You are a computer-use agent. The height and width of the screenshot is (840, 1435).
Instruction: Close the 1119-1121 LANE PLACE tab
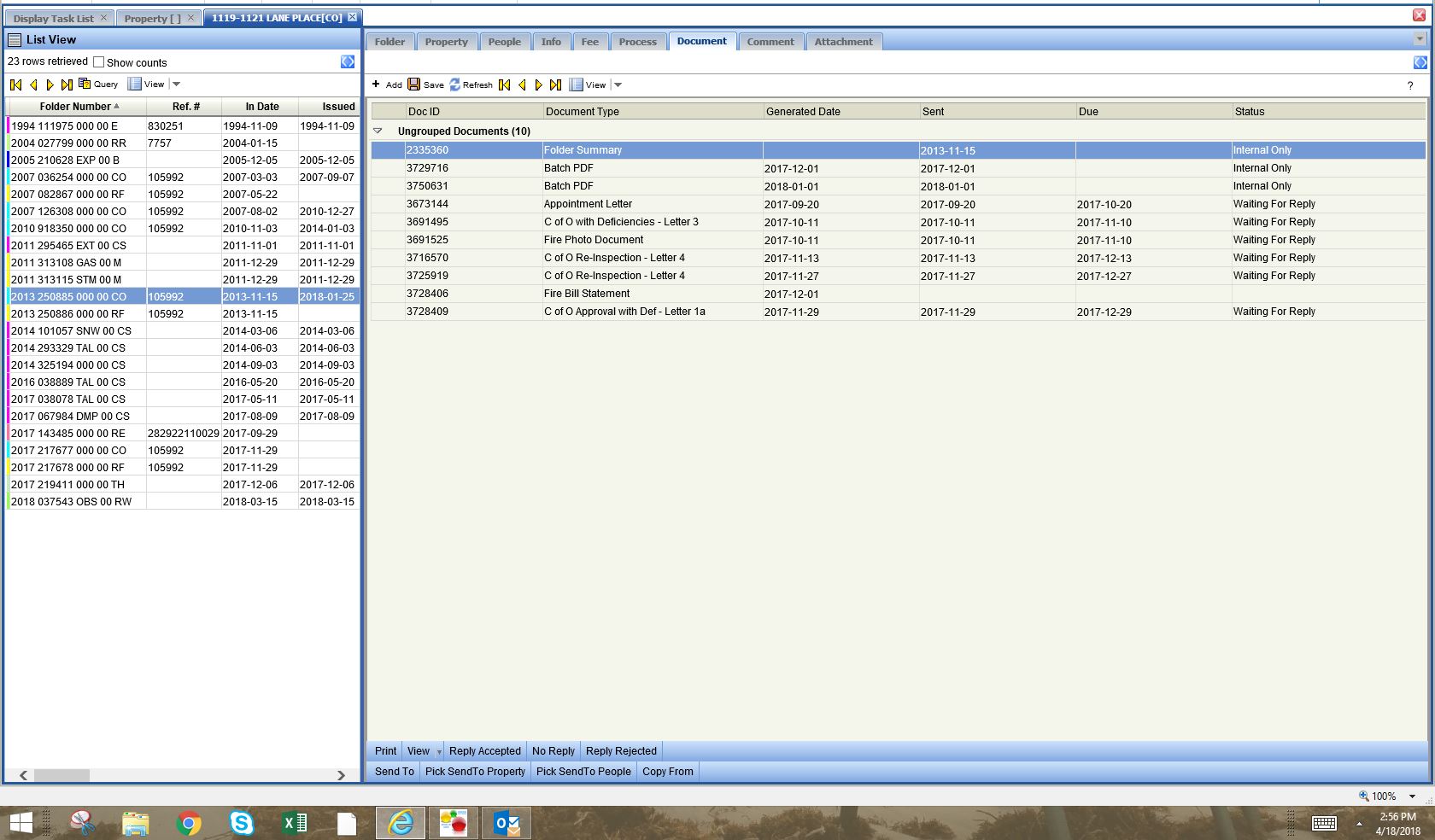pyautogui.click(x=352, y=17)
